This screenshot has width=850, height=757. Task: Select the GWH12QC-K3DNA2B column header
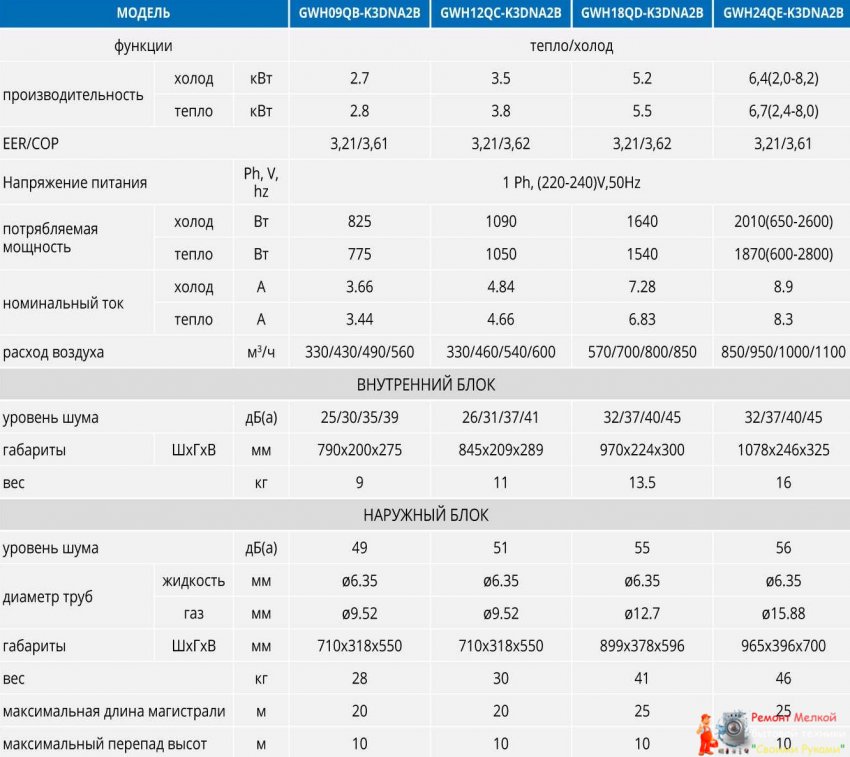[x=501, y=13]
